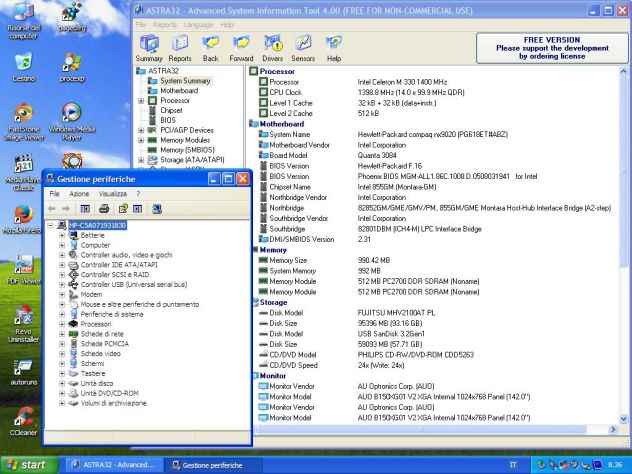The image size is (632, 474).
Task: Click forward arrow in Gestione periferiche toolbar
Action: coord(66,208)
